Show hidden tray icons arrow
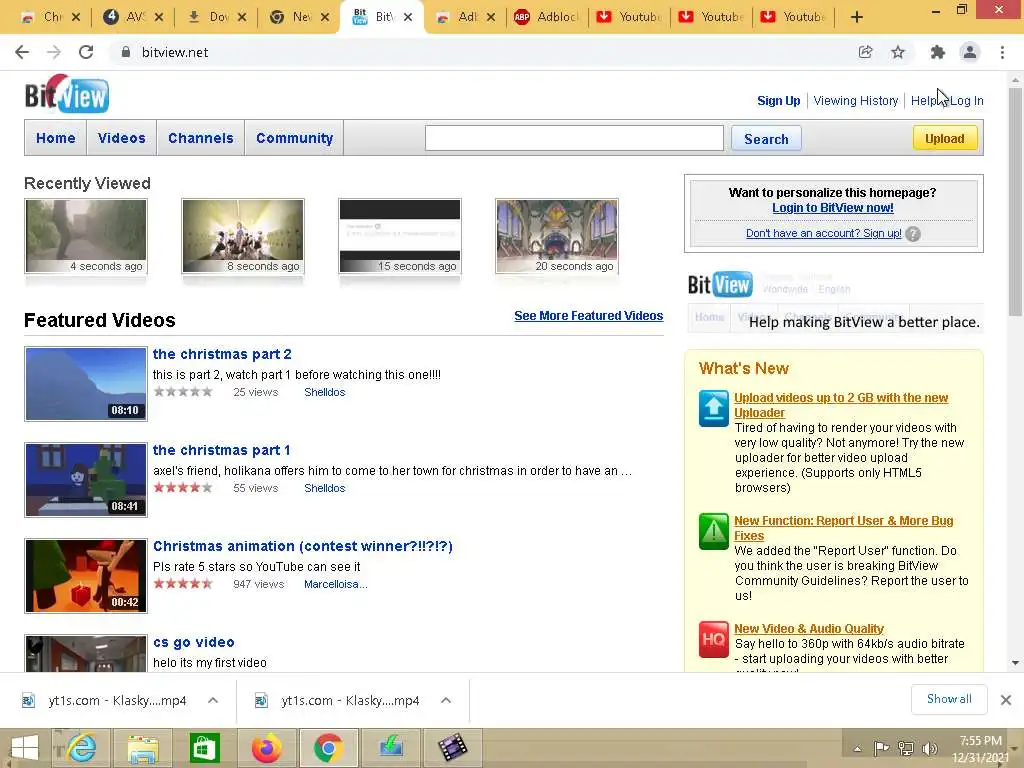1024x768 pixels. pos(857,749)
